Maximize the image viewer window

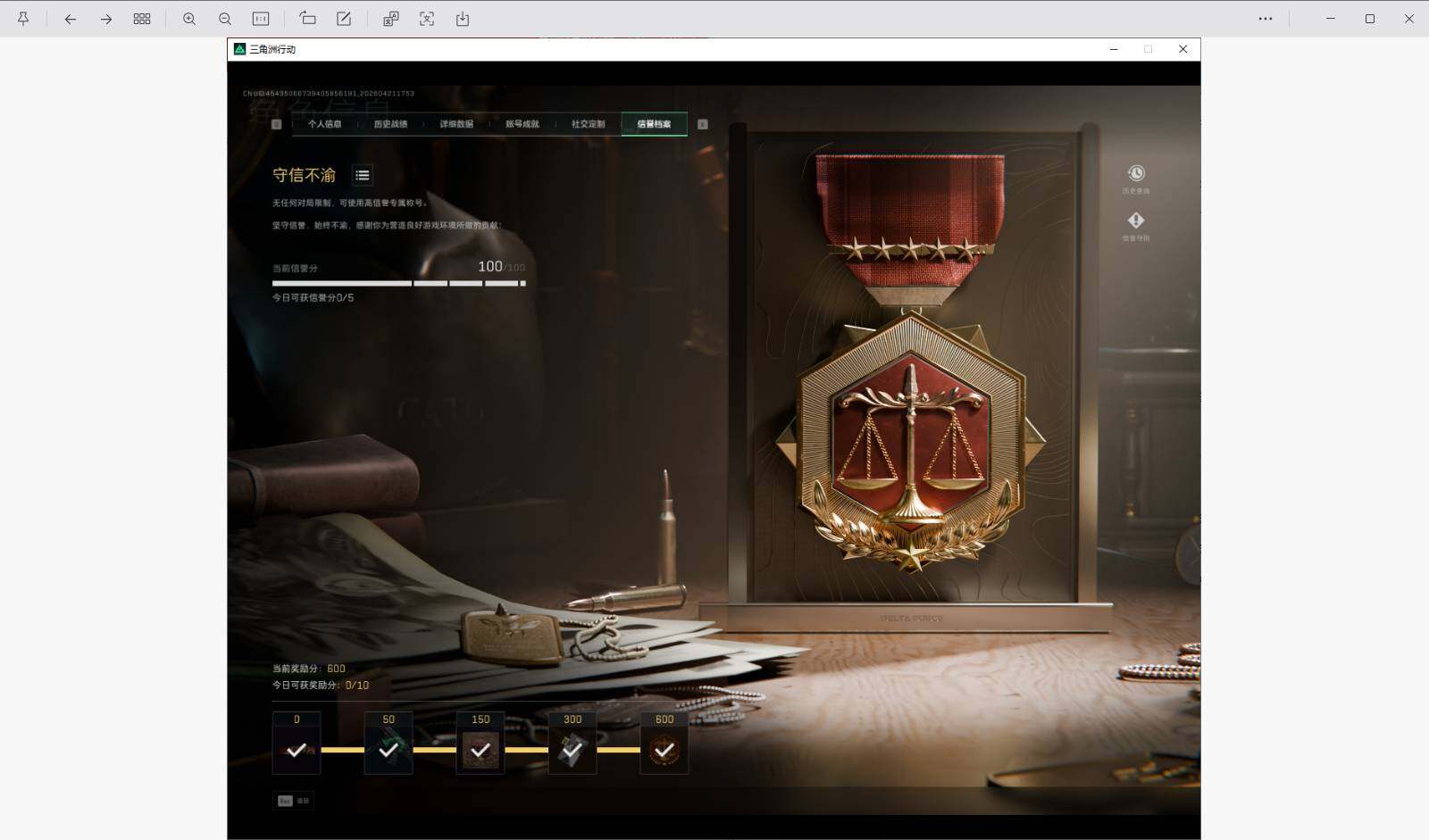click(x=1370, y=19)
